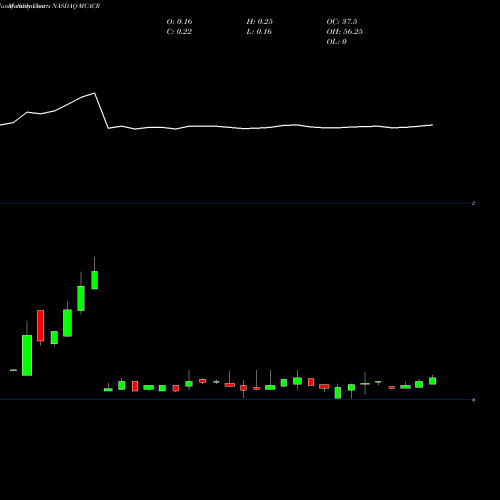Click the OL: 0 reading

click(337, 42)
